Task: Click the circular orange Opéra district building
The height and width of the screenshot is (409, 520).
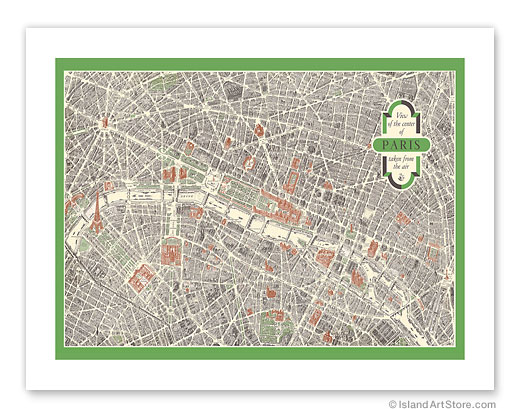Action: [249, 163]
